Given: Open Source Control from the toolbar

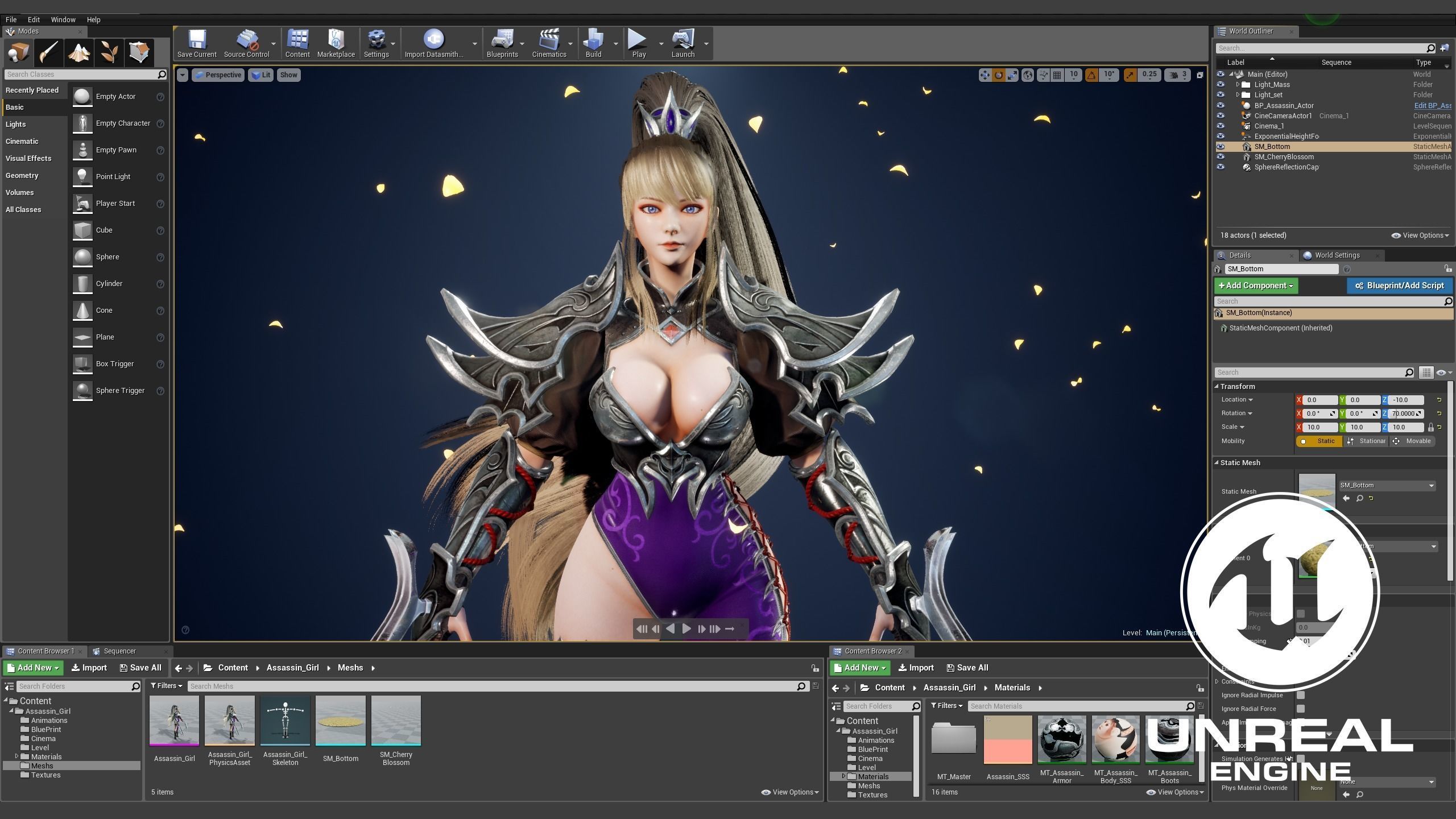Looking at the screenshot, I should (x=246, y=43).
